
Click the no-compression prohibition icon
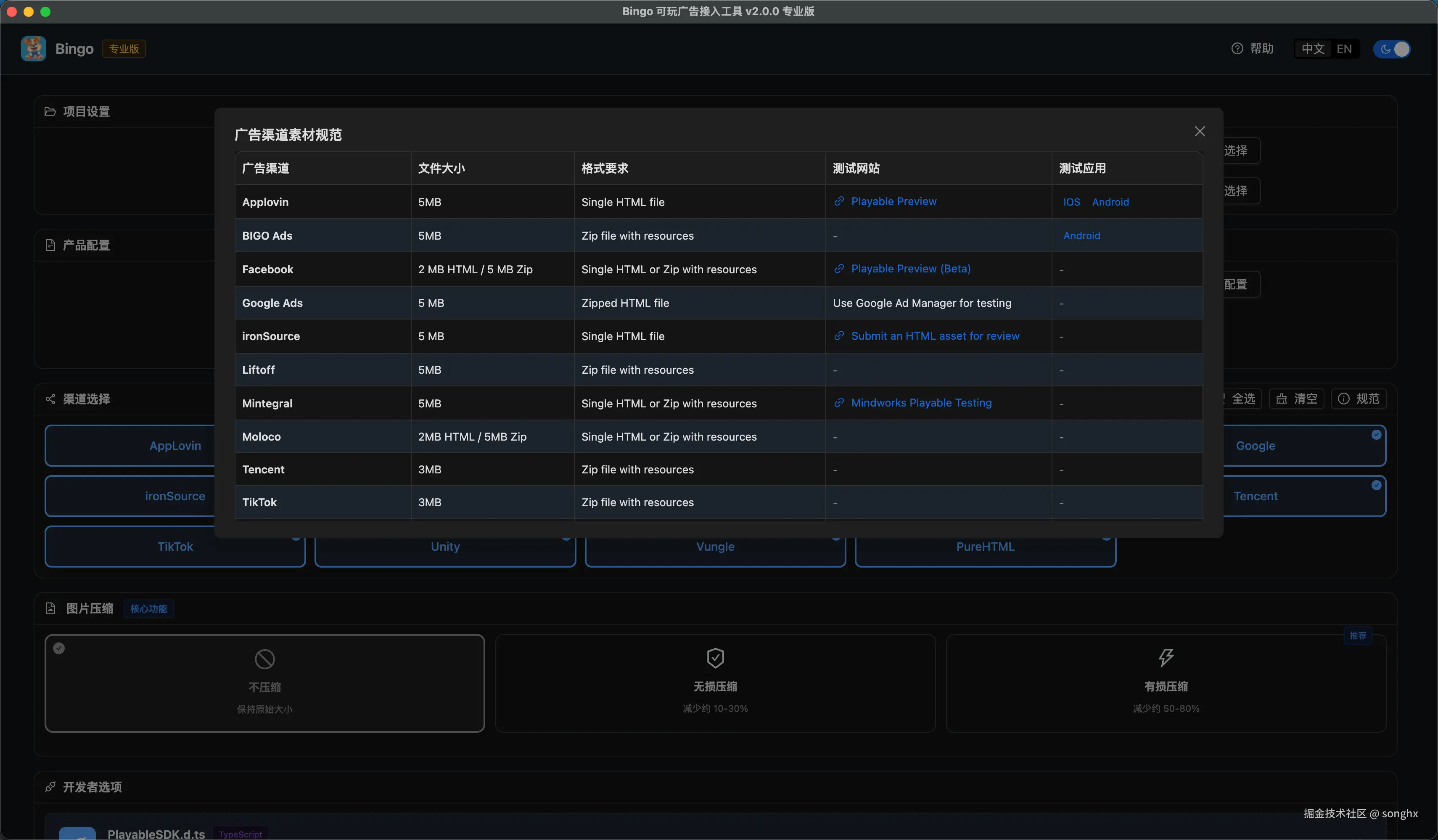[265, 659]
